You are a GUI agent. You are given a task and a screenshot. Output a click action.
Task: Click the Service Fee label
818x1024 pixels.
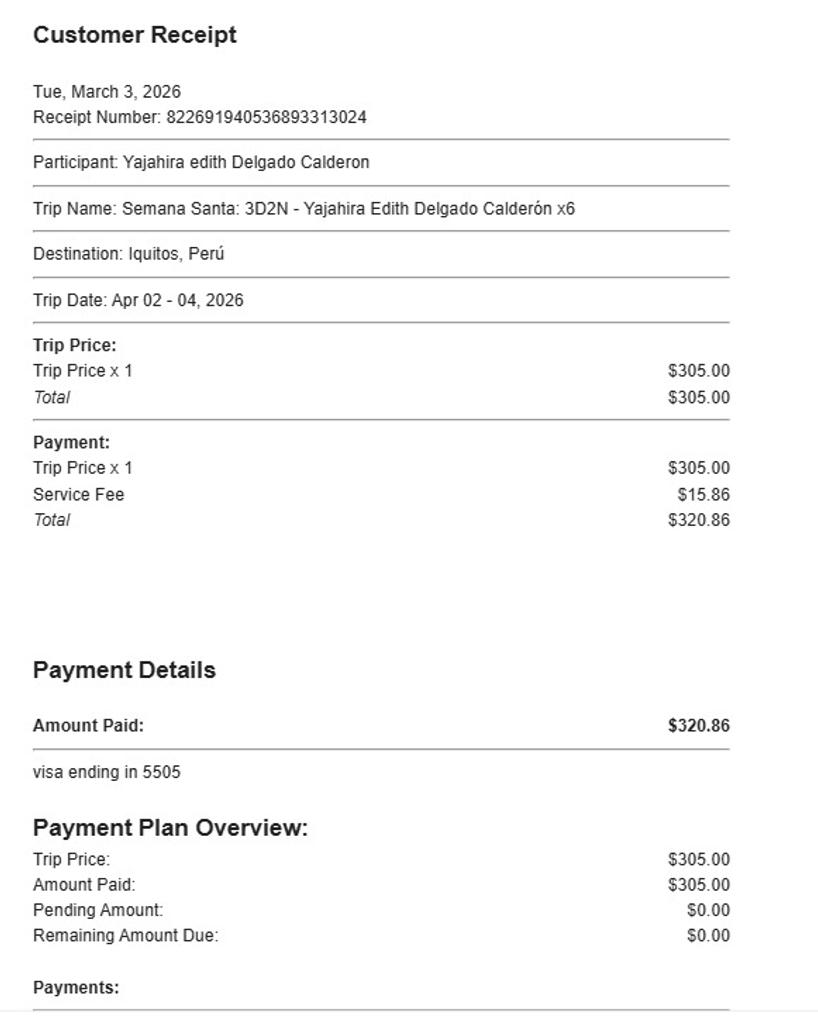coord(79,494)
